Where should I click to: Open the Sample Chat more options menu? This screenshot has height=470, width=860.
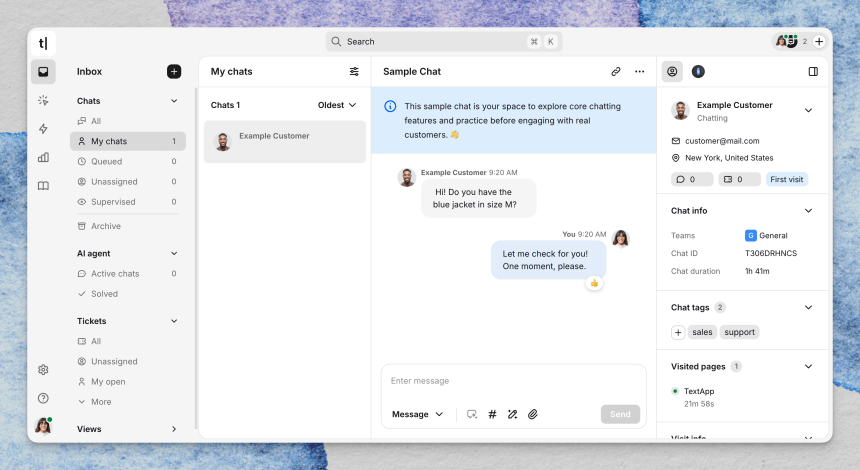[x=640, y=71]
